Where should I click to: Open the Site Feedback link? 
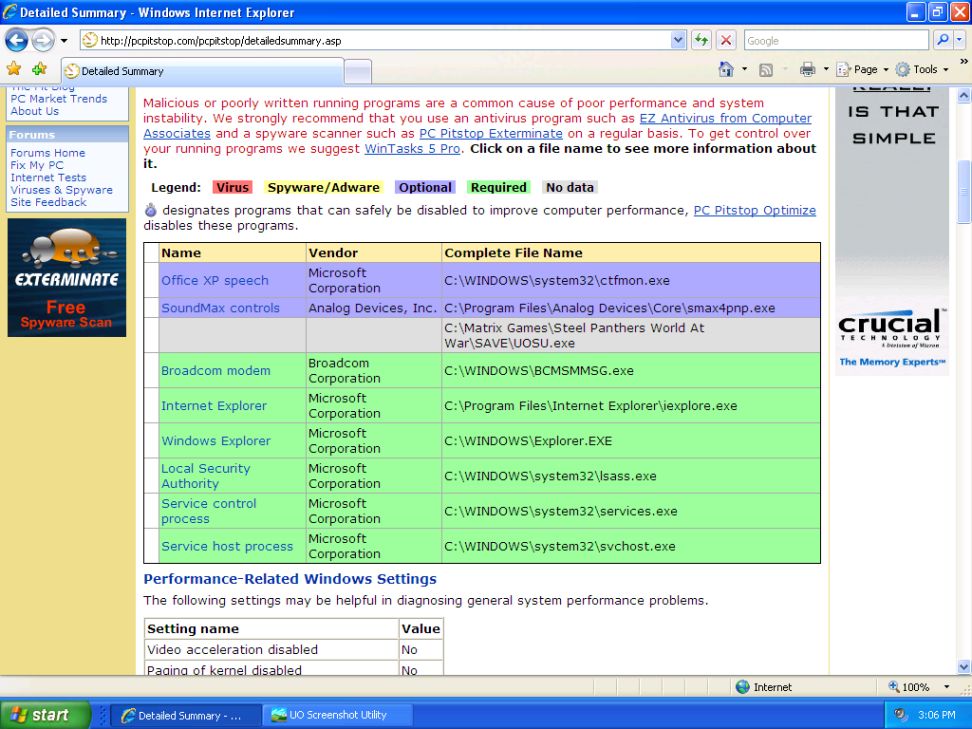pyautogui.click(x=48, y=202)
